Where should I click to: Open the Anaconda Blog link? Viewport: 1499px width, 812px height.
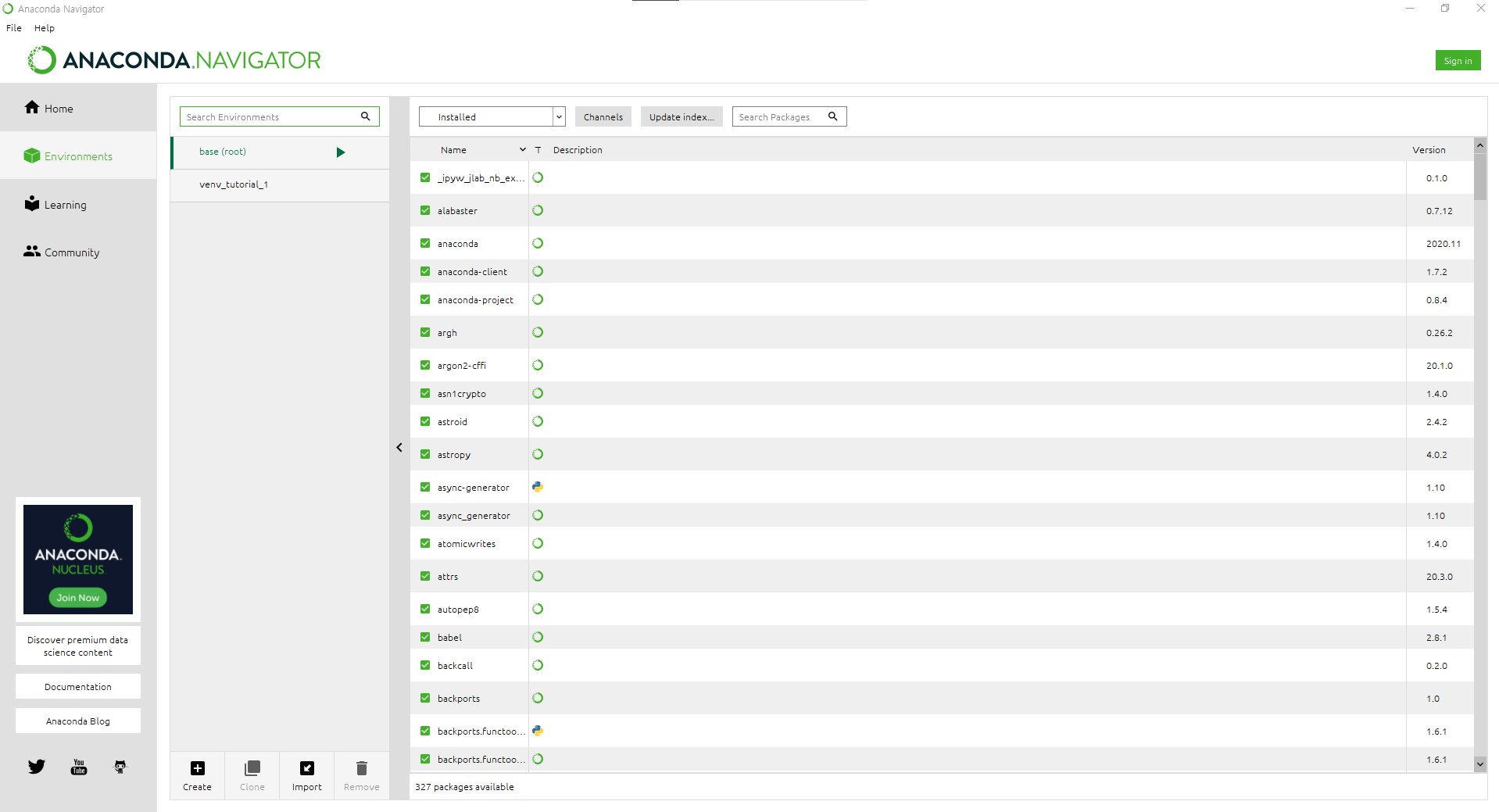pyautogui.click(x=78, y=721)
